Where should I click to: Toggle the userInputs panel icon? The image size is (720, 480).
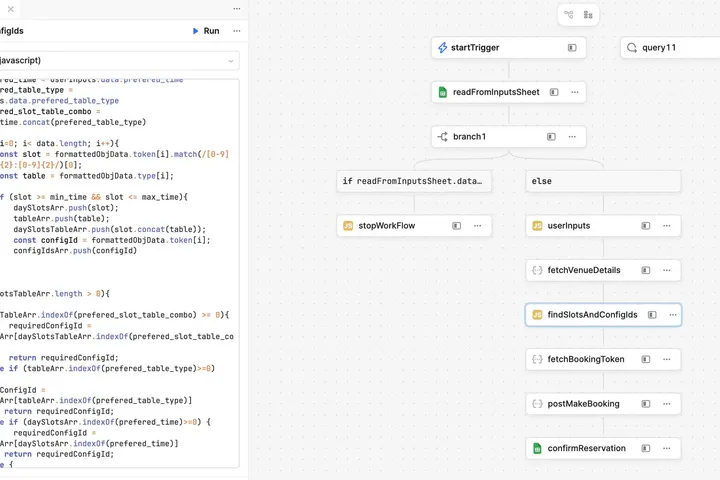(646, 226)
